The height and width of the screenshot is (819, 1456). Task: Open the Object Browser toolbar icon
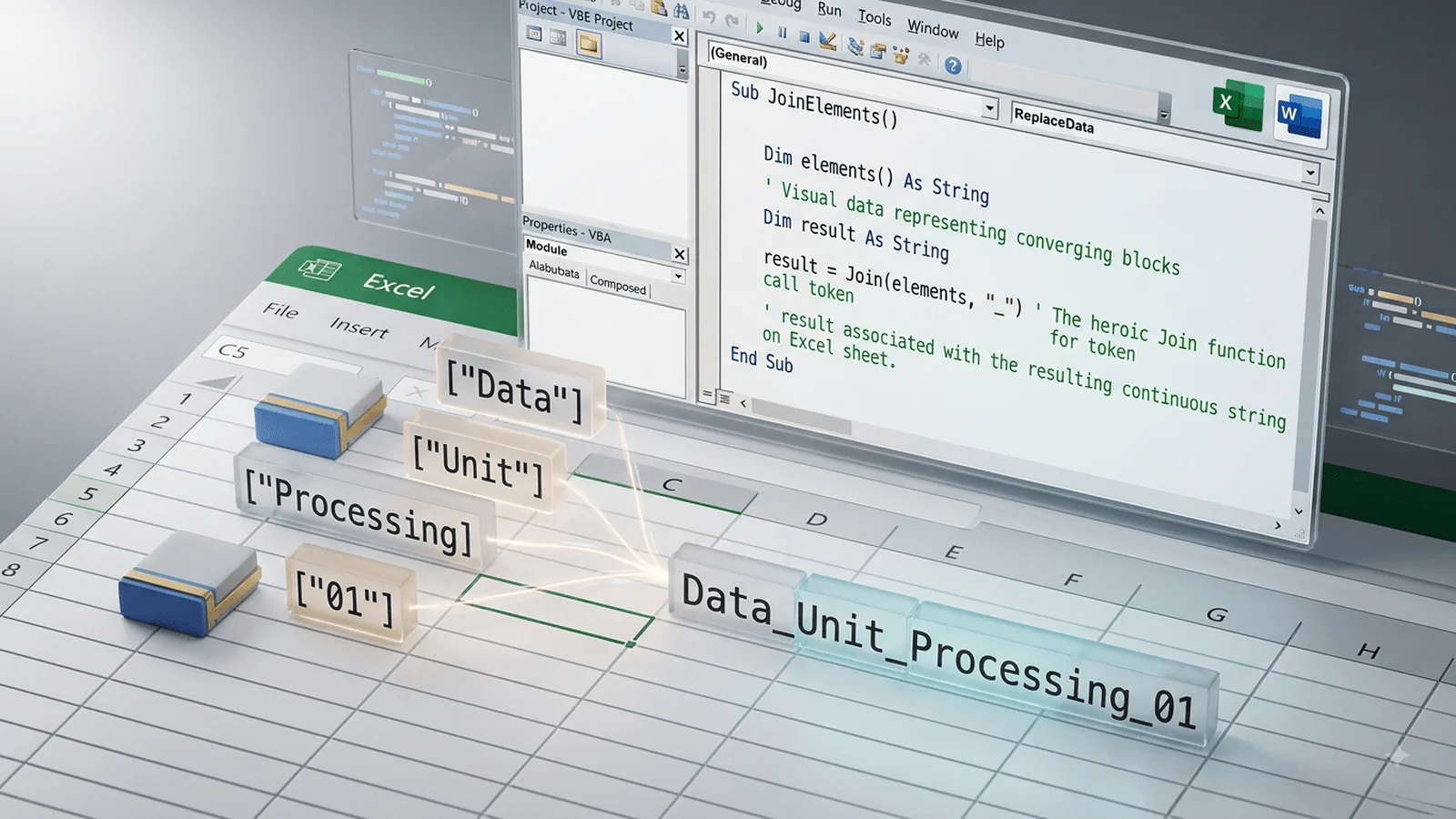[x=901, y=55]
